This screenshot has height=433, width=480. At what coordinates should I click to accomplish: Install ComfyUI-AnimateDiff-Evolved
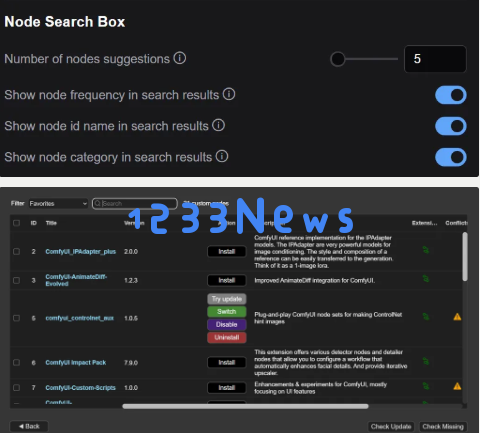(x=227, y=280)
